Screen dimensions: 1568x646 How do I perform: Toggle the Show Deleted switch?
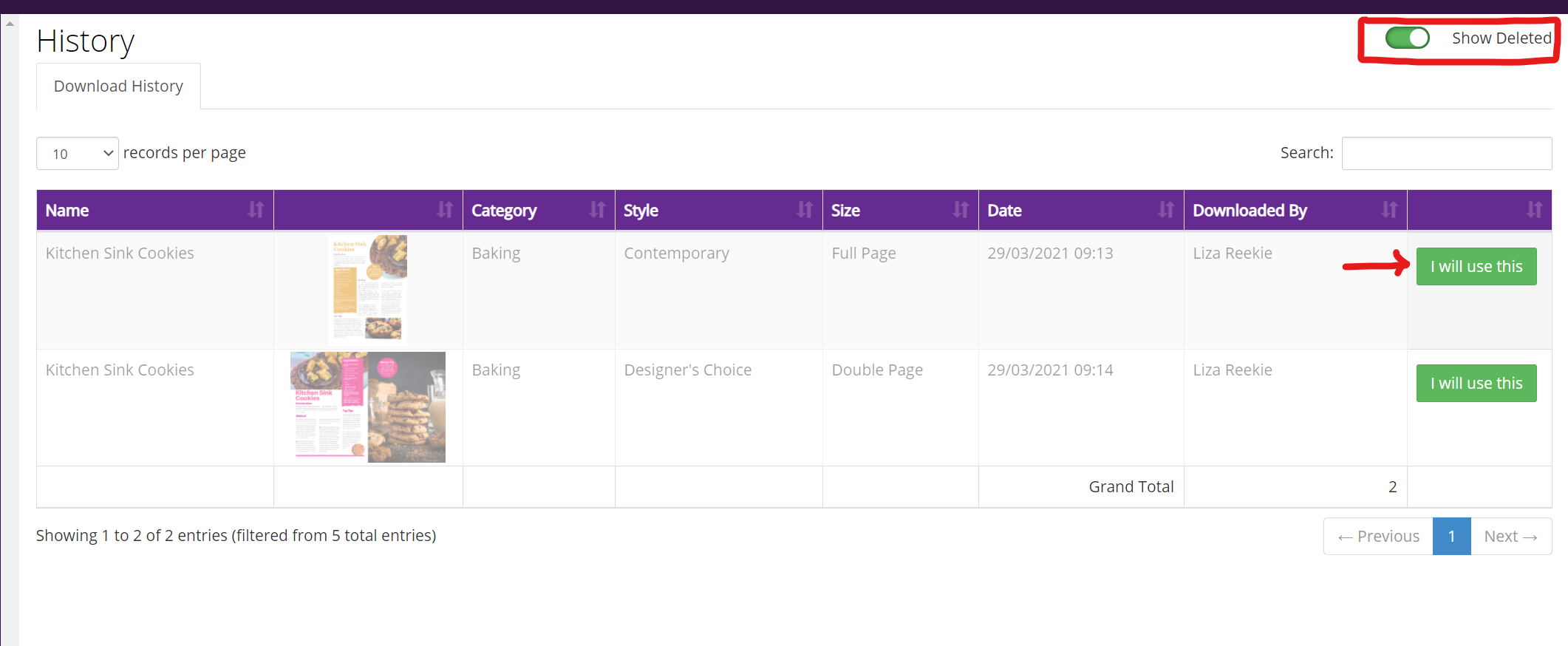tap(1407, 38)
